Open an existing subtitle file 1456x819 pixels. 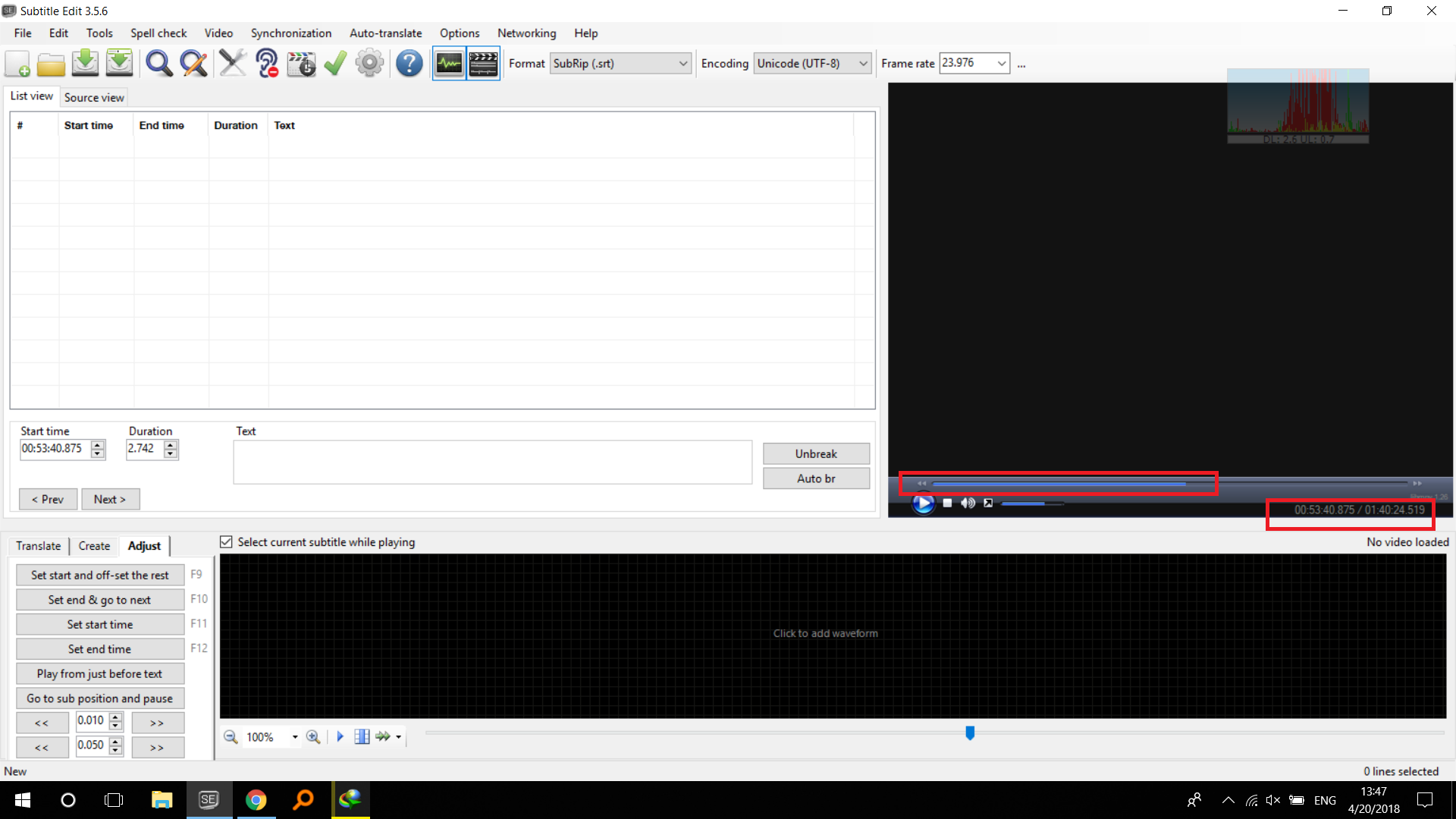(51, 63)
